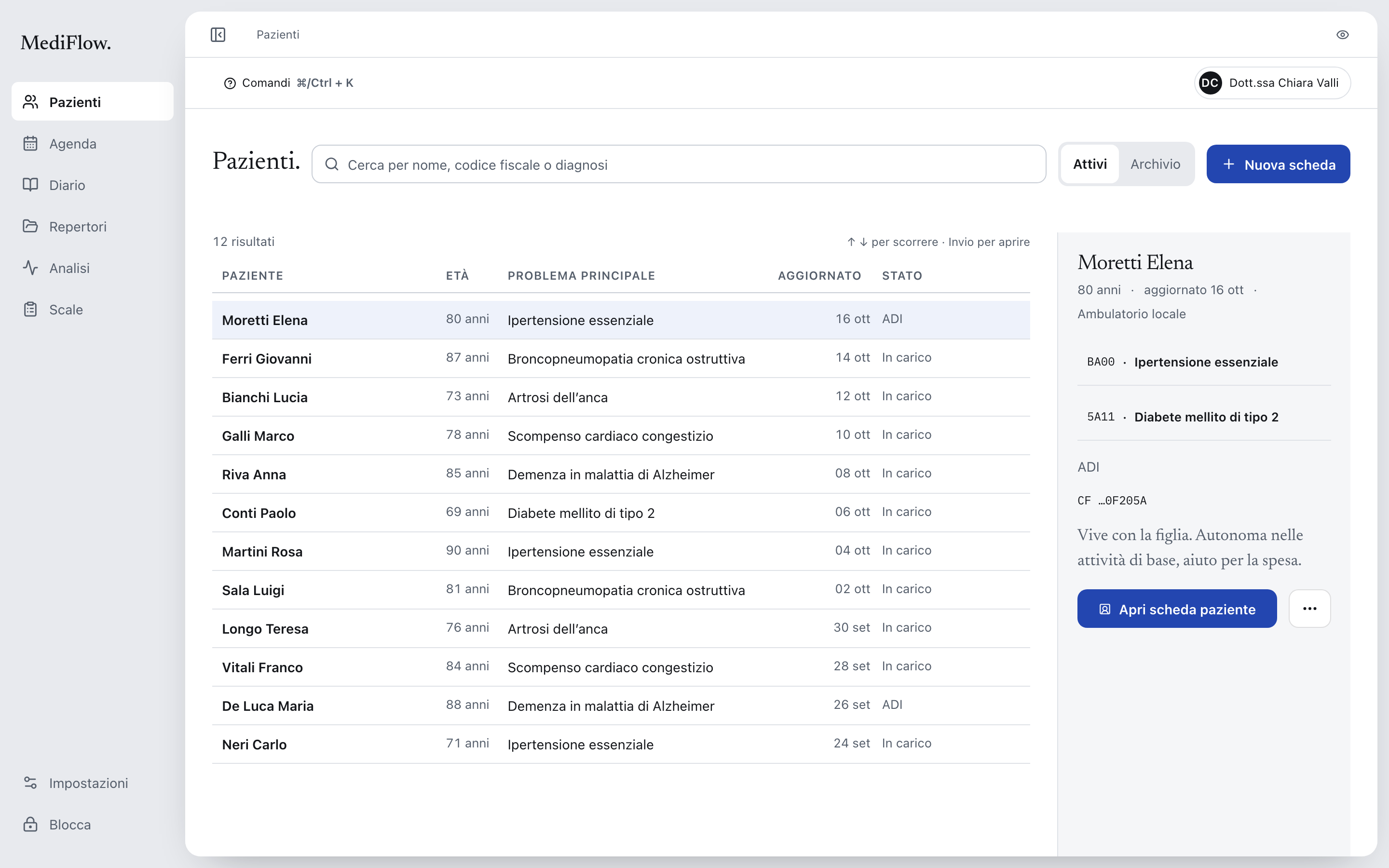Click the Blocca padlock icon
Screen dimensions: 1389x868
click(30, 825)
